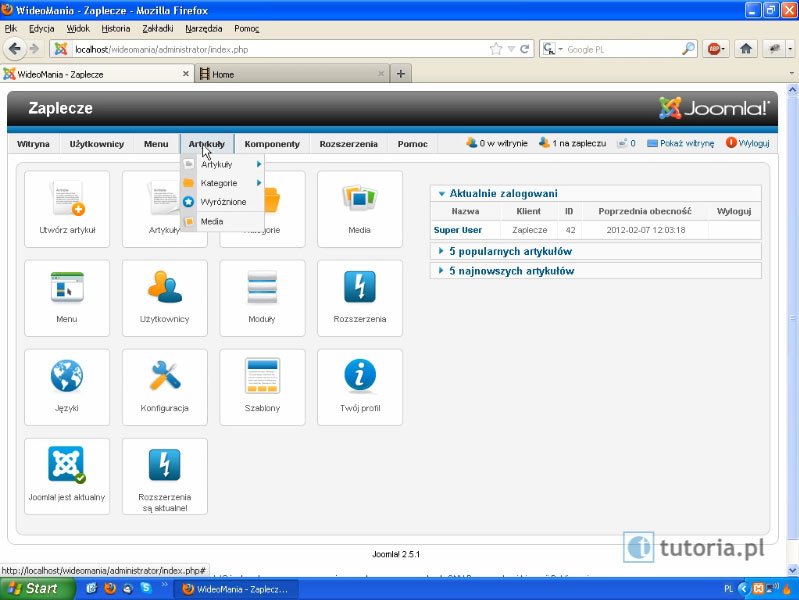Collapse the Aktualnie zalogowani panel
Image resolution: width=799 pixels, height=600 pixels.
click(x=503, y=193)
